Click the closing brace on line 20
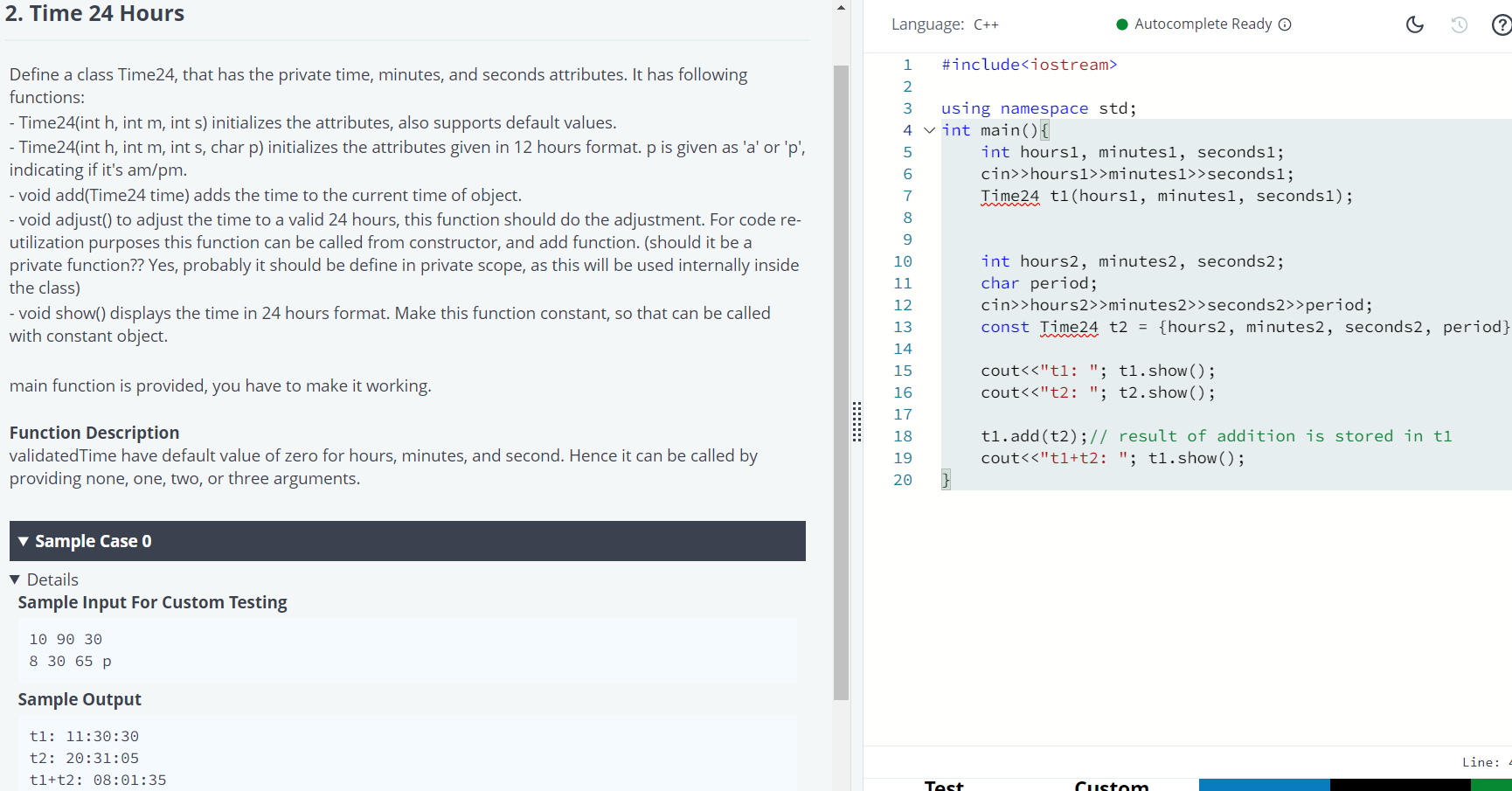 [946, 480]
